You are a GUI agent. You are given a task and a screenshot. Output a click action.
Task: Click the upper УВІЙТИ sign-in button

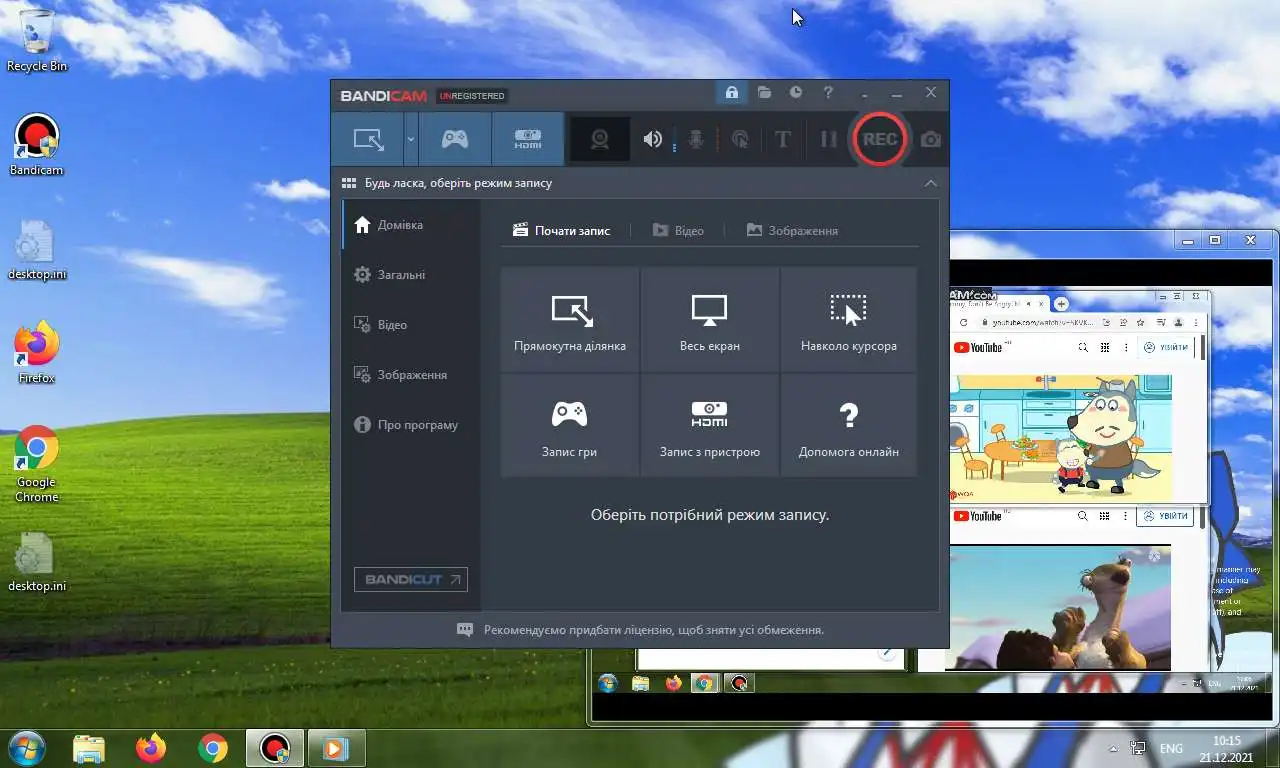[1166, 347]
